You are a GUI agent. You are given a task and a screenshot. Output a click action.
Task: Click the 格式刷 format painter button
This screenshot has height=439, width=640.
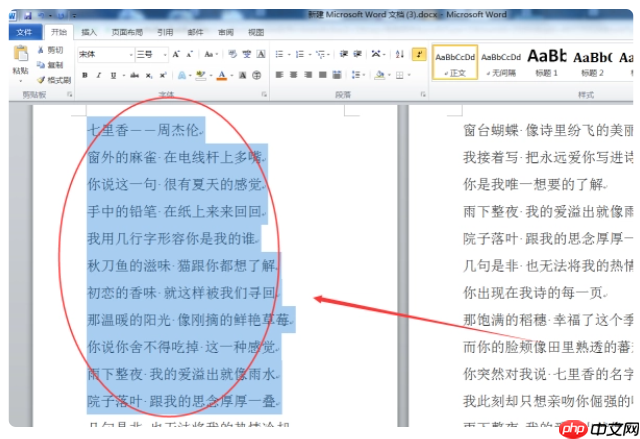click(x=54, y=80)
